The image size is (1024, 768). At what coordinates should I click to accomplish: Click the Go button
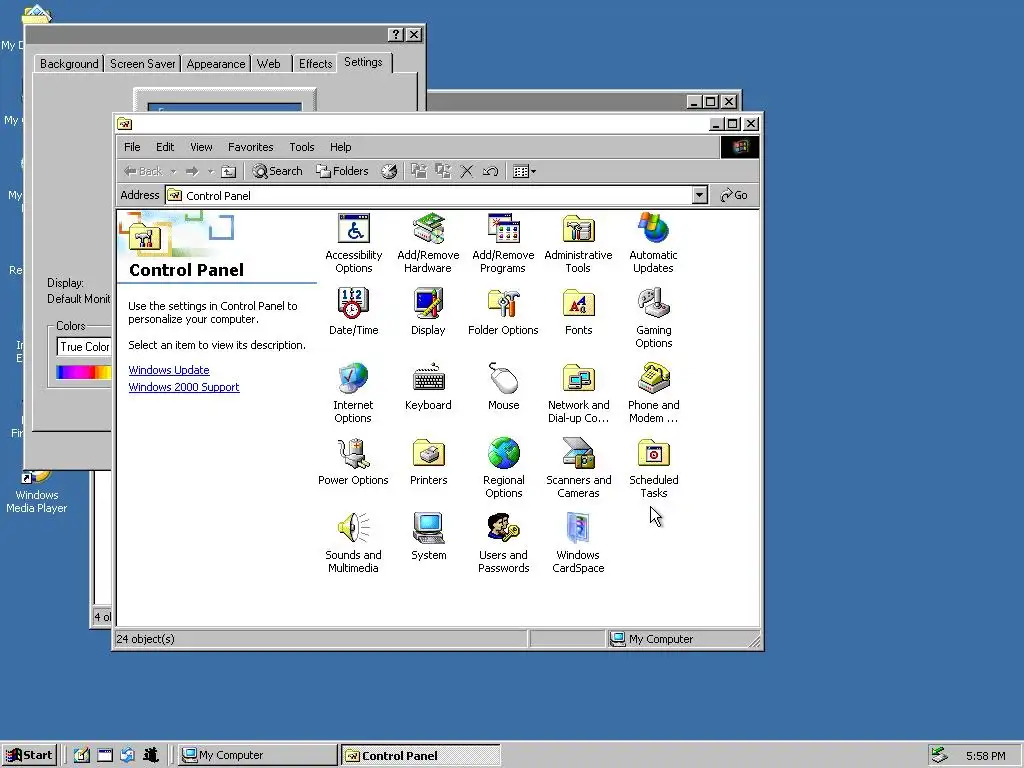pyautogui.click(x=734, y=195)
